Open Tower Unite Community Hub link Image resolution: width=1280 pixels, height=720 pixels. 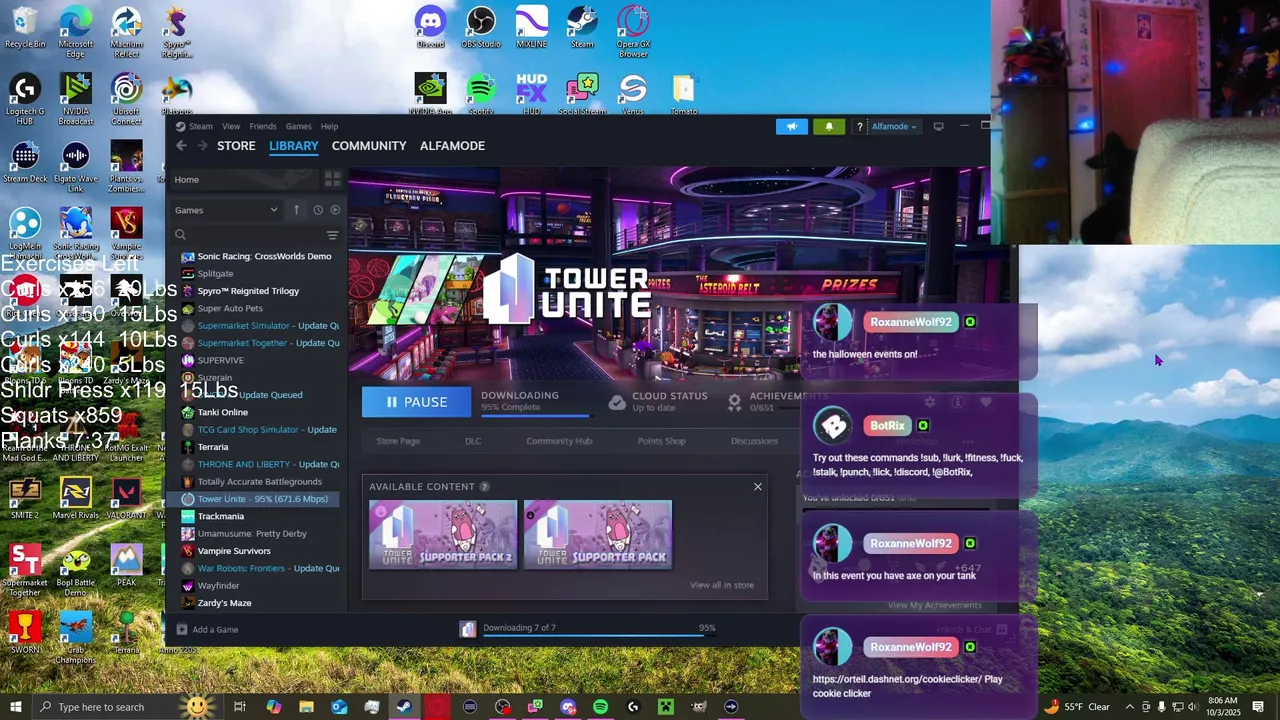tap(559, 441)
